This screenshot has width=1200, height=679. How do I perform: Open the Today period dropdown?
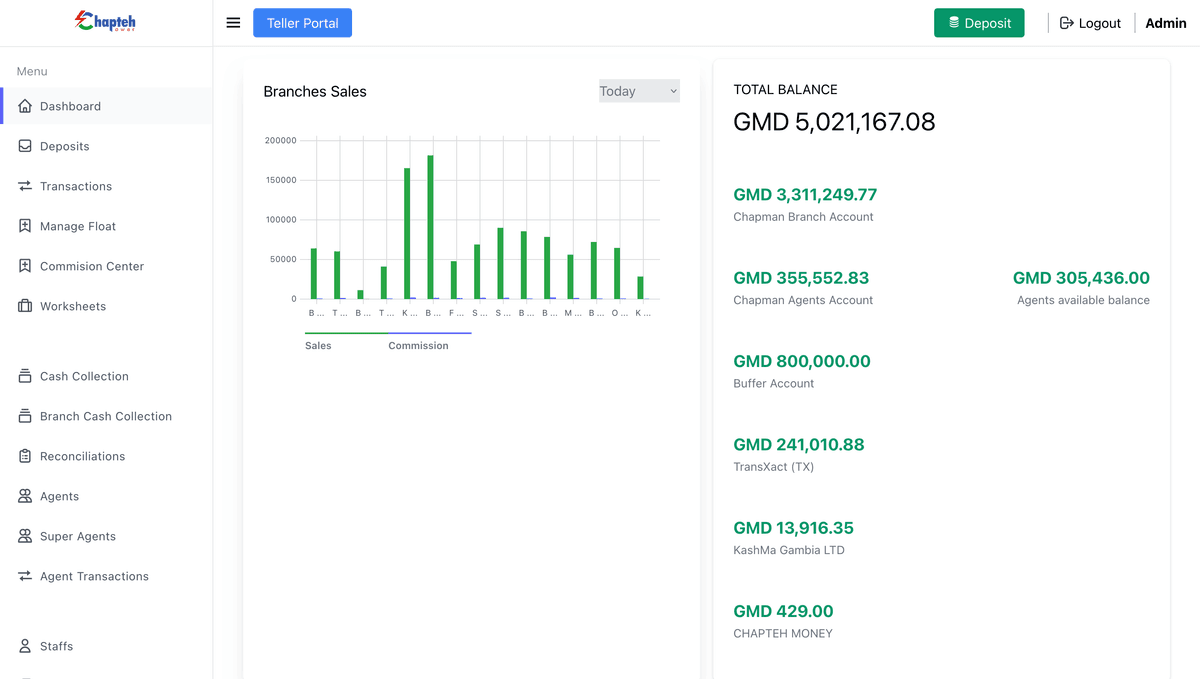(x=639, y=91)
